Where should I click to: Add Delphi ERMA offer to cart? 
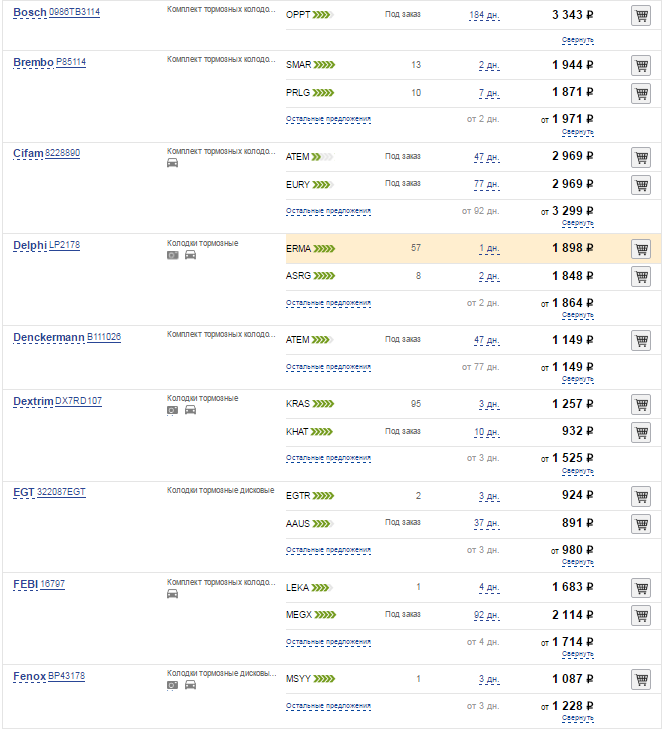[x=641, y=249]
